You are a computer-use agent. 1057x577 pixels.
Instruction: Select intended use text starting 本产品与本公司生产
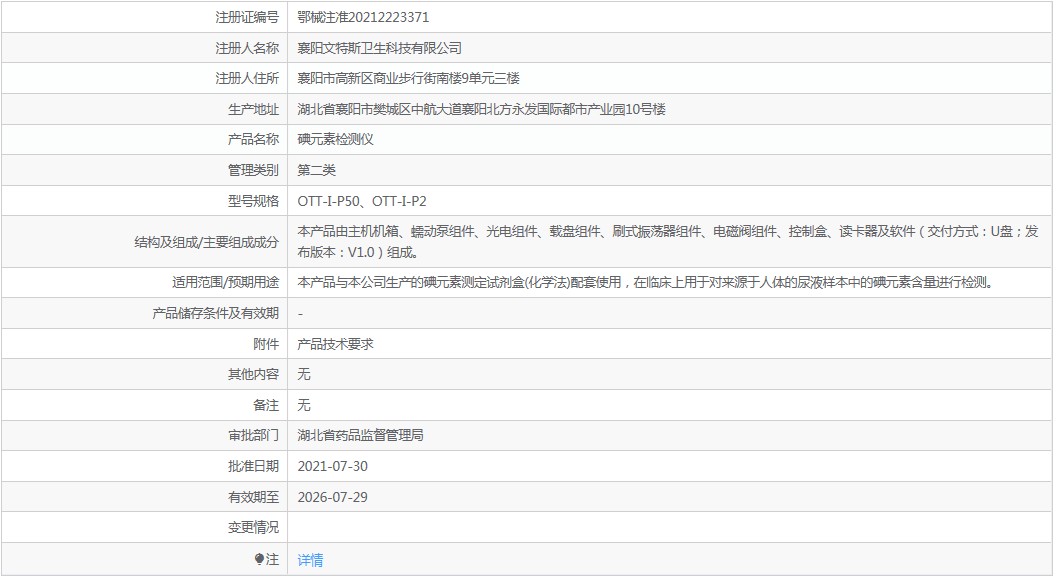646,282
